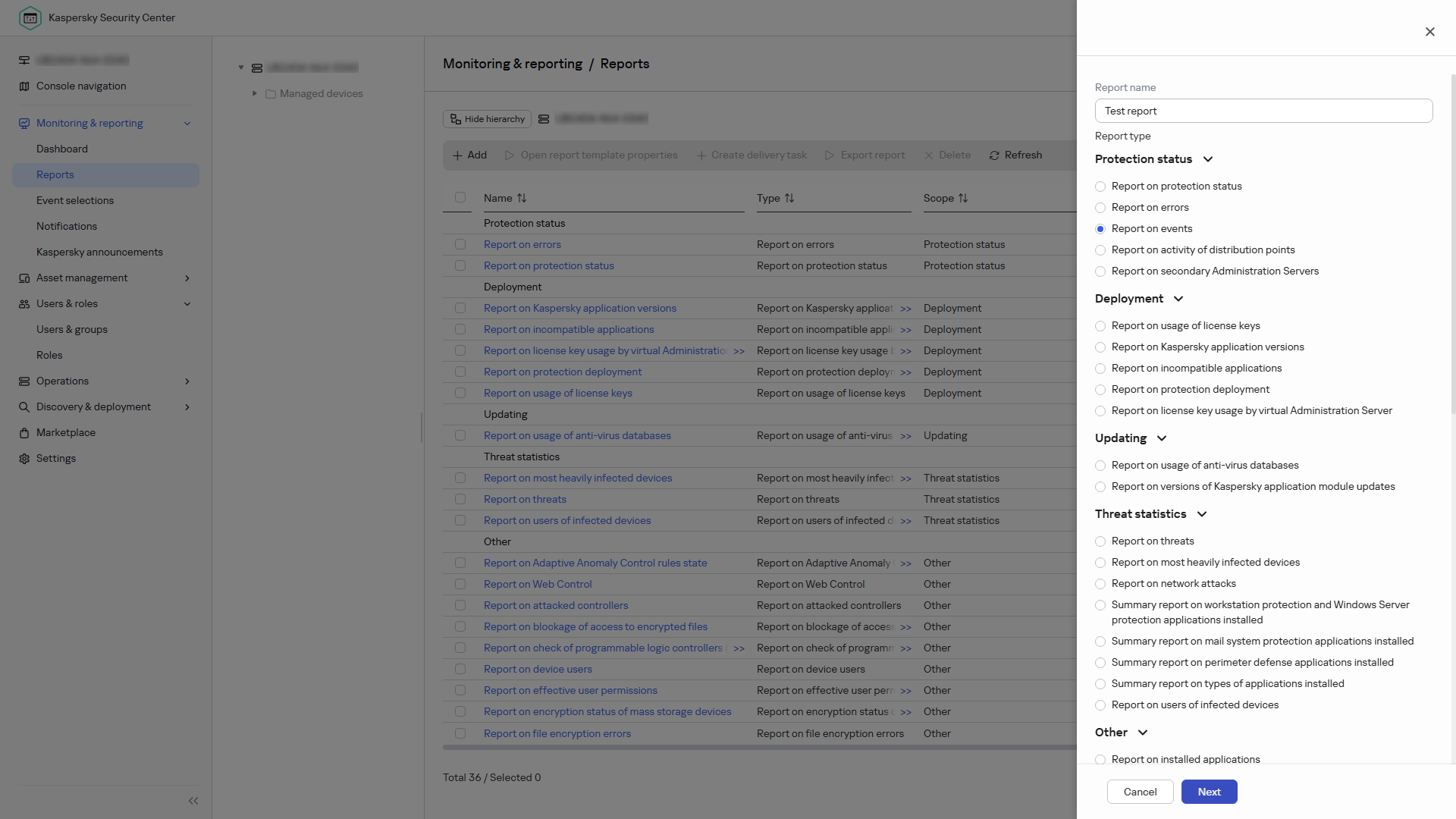Collapse the Updating section chevron
Viewport: 1456px width, 819px height.
pos(1162,438)
